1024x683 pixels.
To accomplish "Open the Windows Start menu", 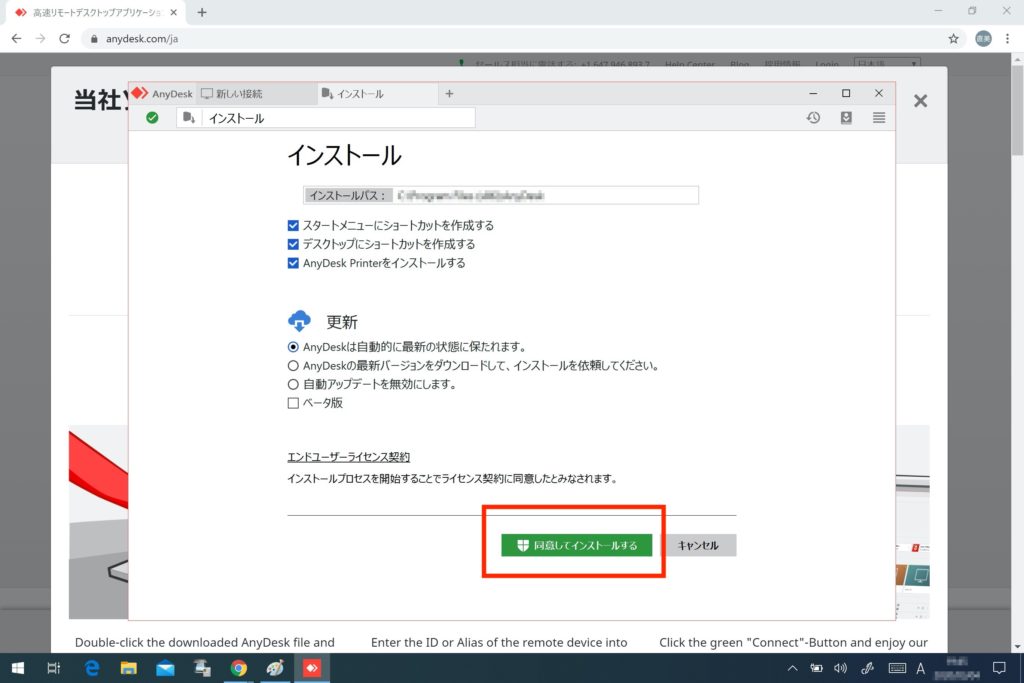I will [18, 668].
